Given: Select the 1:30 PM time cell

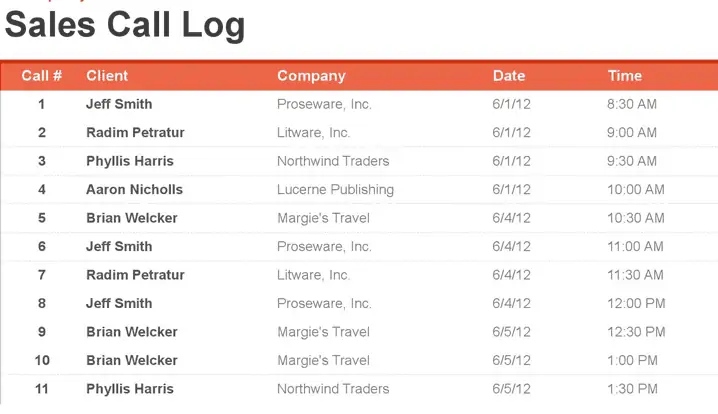Looking at the screenshot, I should [x=632, y=389].
